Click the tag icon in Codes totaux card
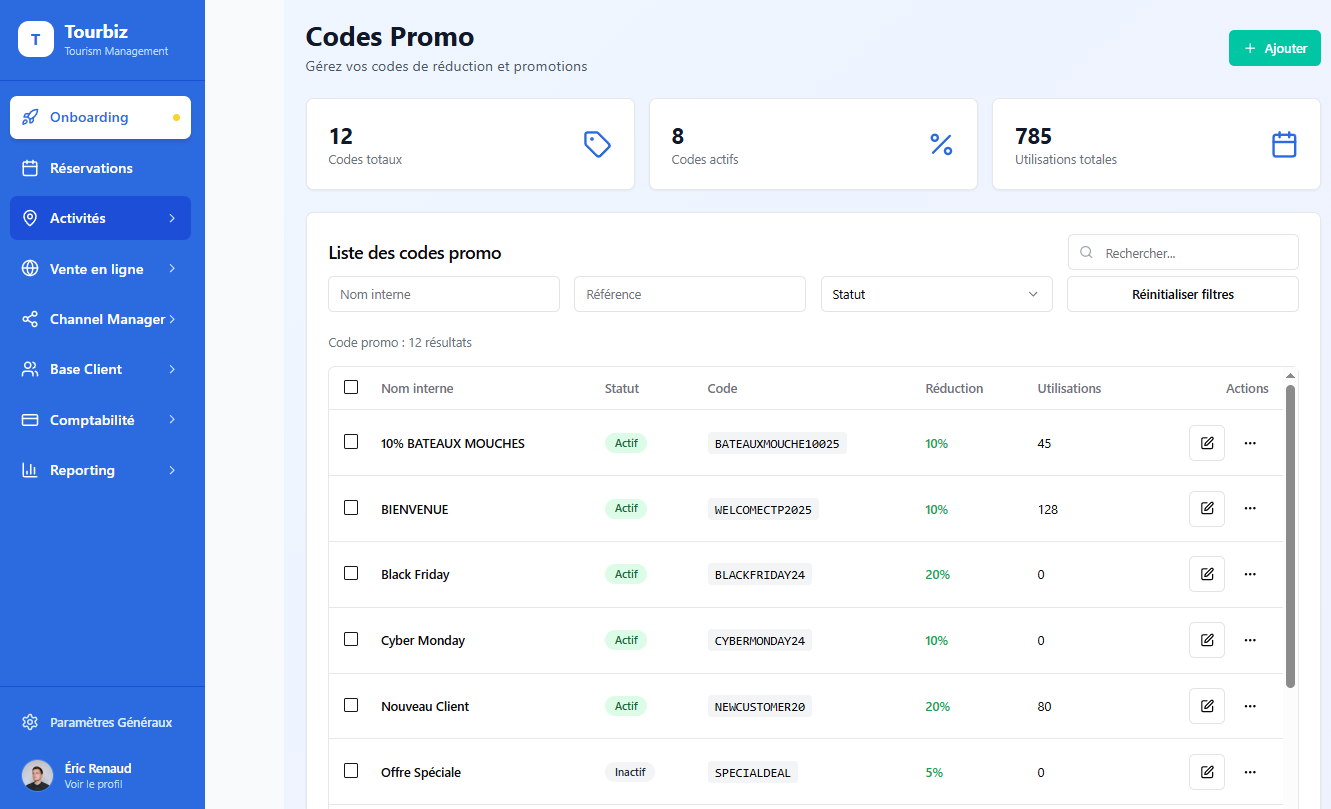1331x809 pixels. tap(597, 144)
